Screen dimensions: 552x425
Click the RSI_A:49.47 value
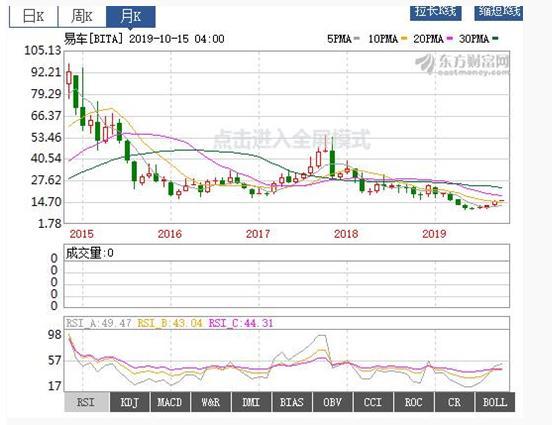pos(99,323)
